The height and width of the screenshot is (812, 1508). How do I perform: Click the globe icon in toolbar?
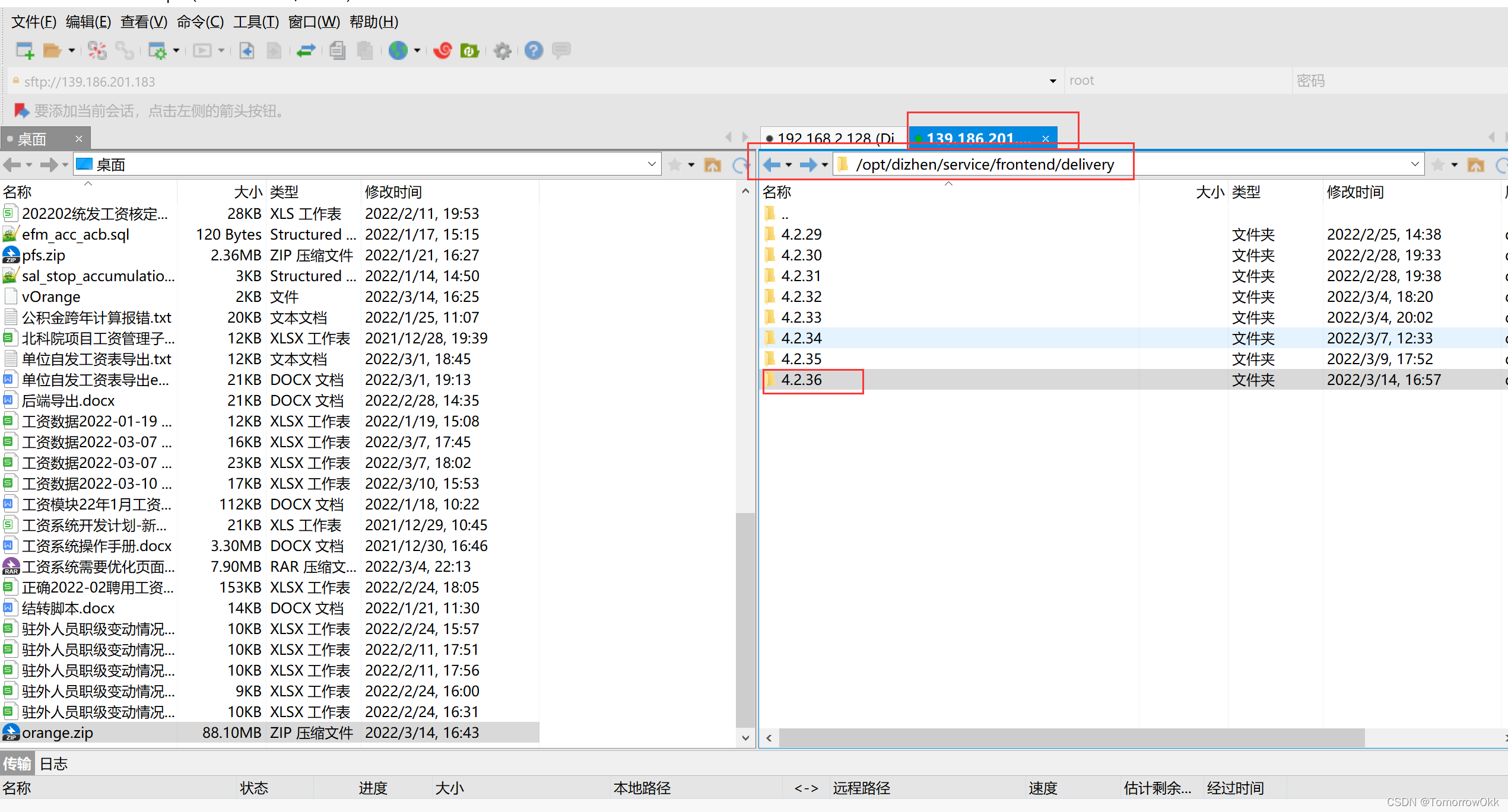point(398,50)
